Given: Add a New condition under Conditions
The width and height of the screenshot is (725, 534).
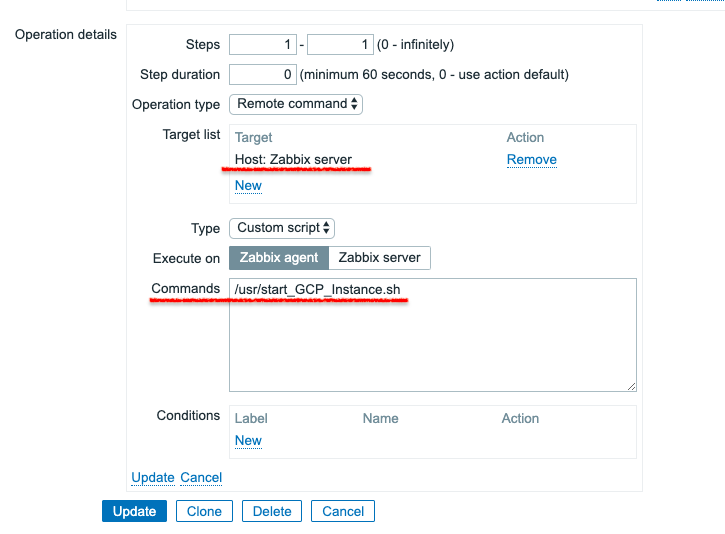Looking at the screenshot, I should [248, 440].
